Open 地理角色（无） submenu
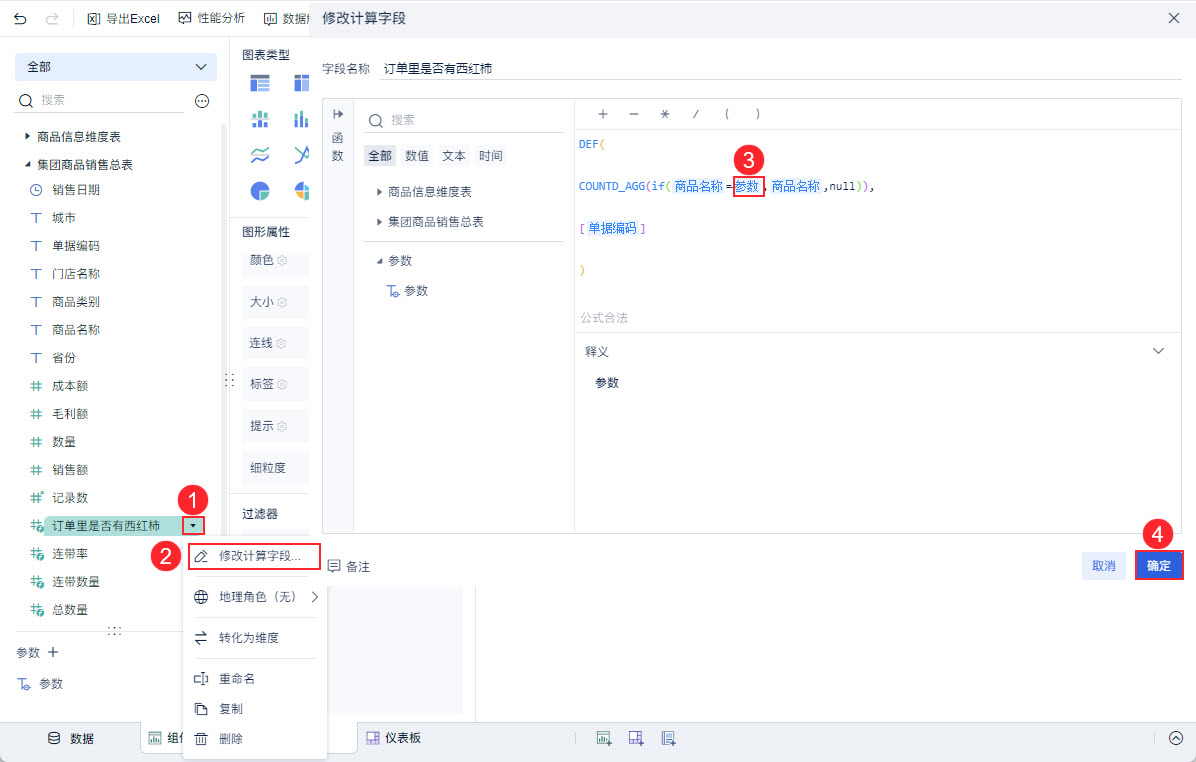 coord(255,596)
